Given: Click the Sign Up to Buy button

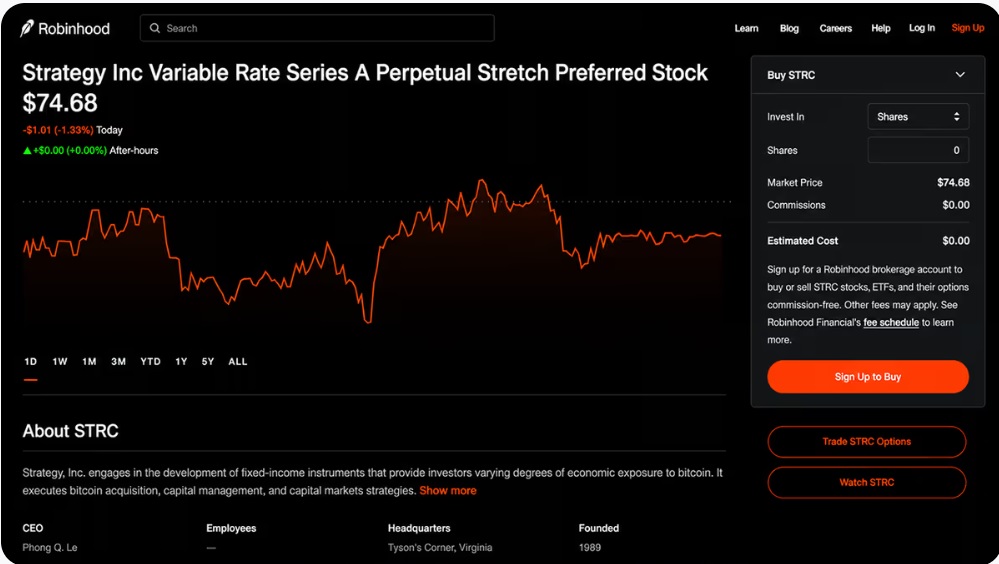Looking at the screenshot, I should 868,377.
